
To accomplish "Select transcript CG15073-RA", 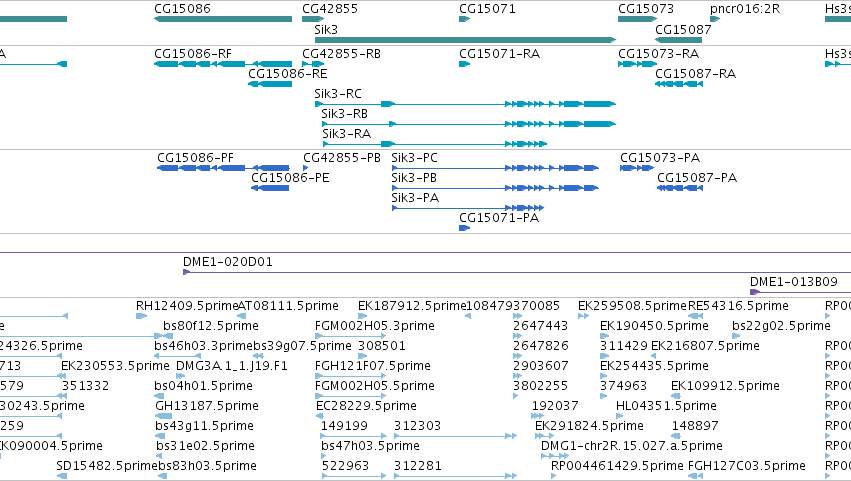I will pos(658,54).
